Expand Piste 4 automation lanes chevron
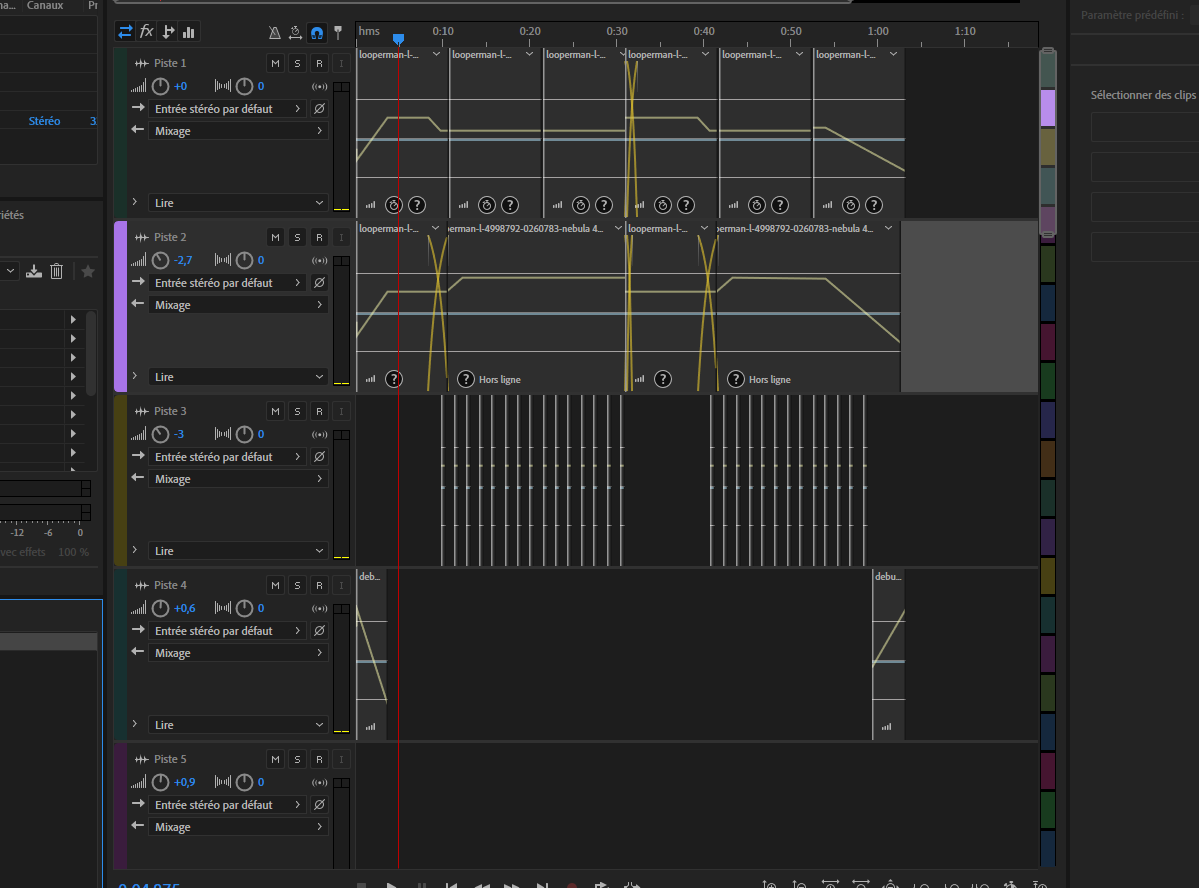This screenshot has width=1199, height=888. pyautogui.click(x=135, y=725)
